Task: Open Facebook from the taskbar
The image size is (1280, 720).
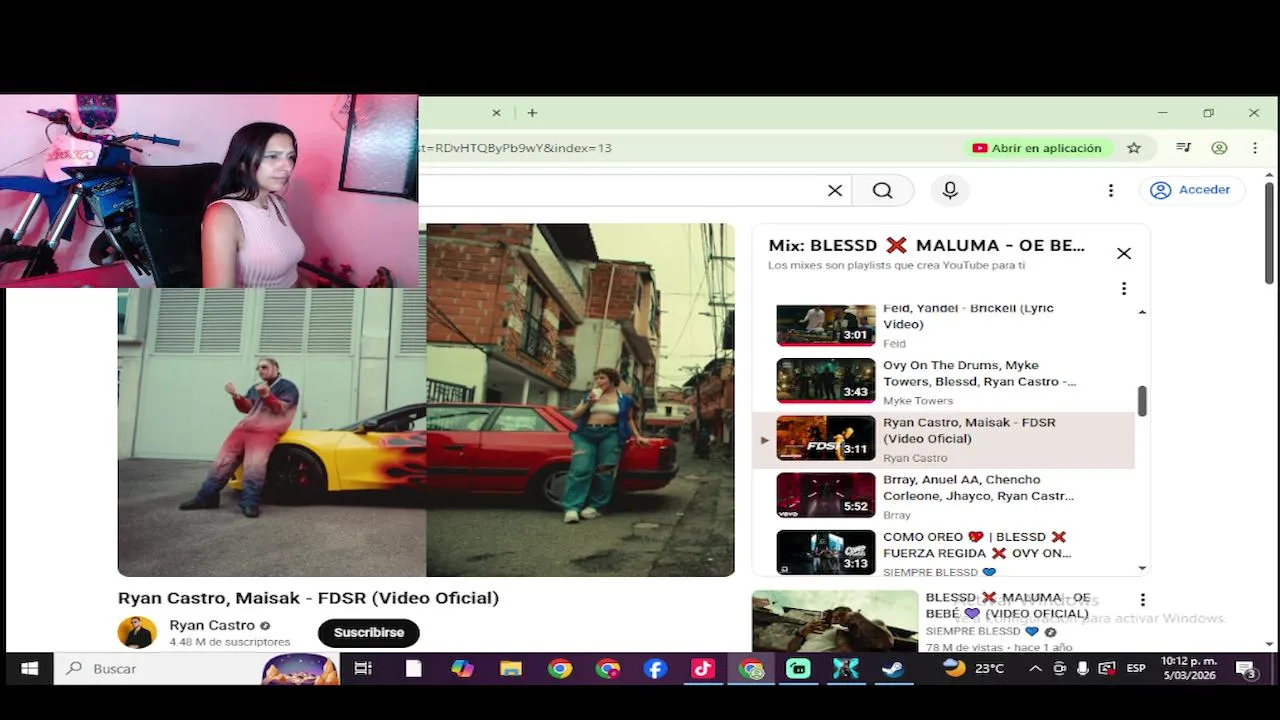Action: (655, 668)
